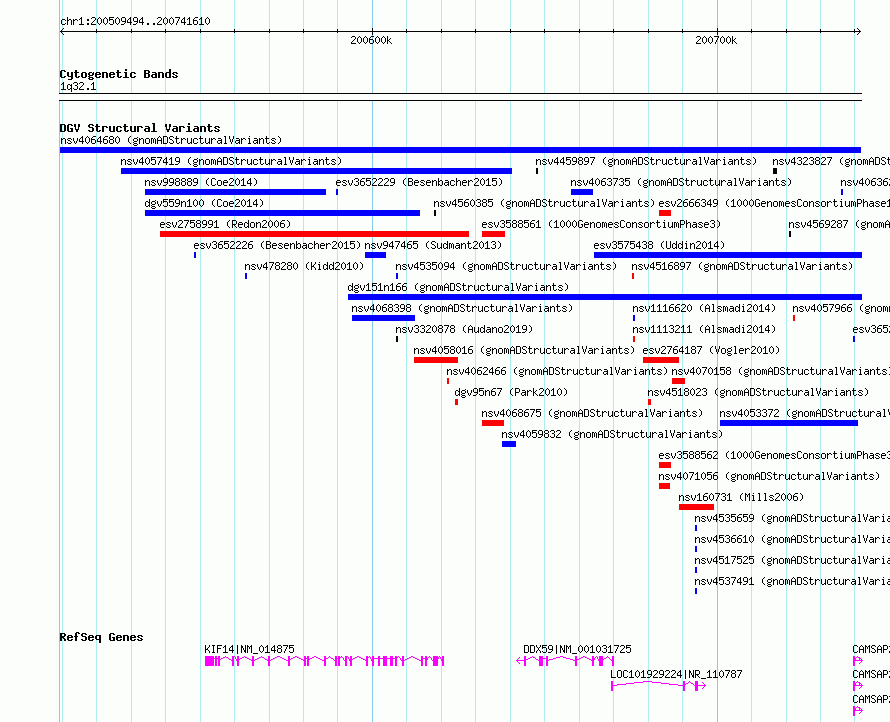Click the esv3652226 (Besenbacher2015) label
Viewport: 890px width, 722px height.
(x=277, y=245)
